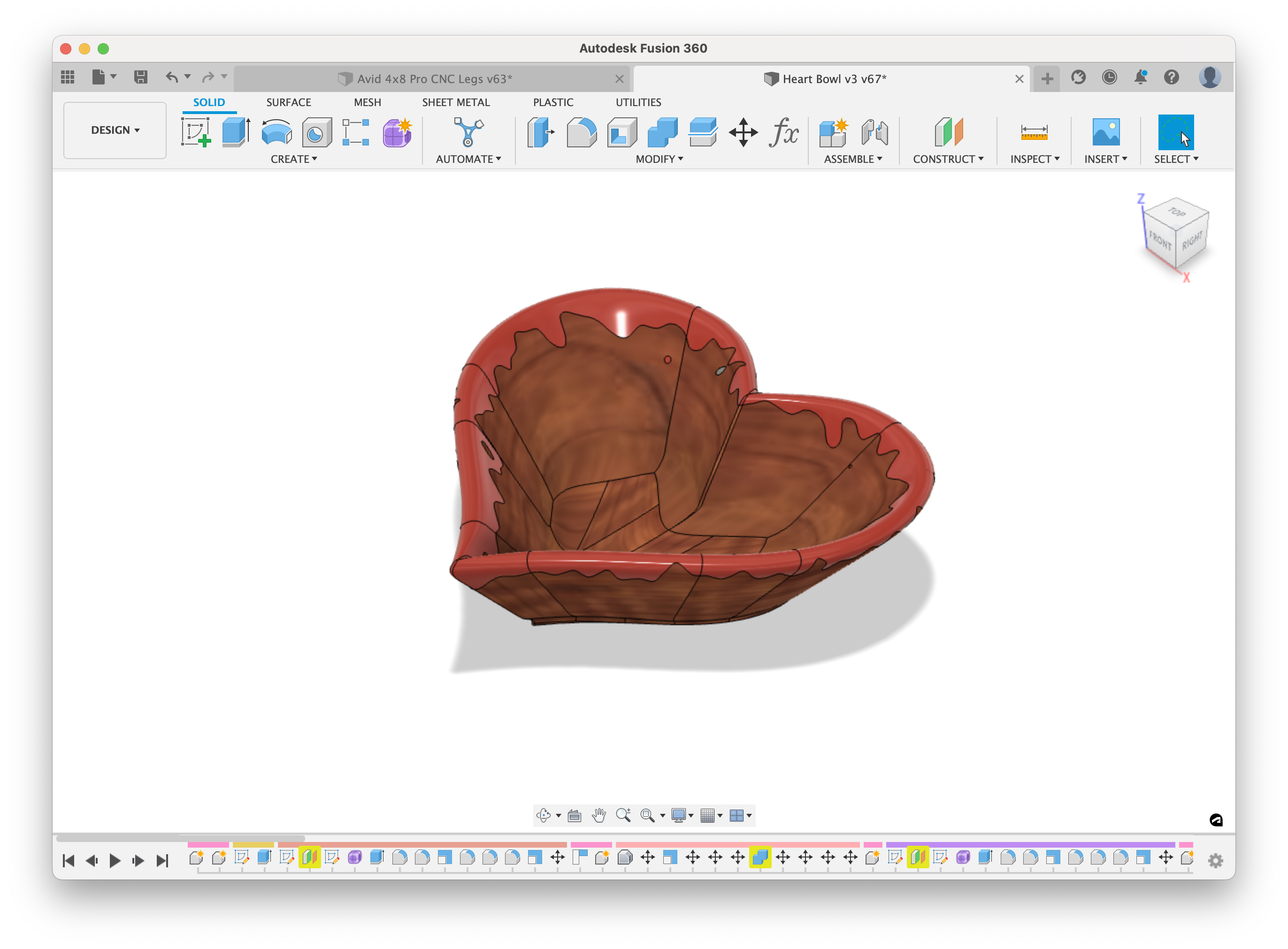This screenshot has width=1288, height=949.
Task: Click the Undo arrow
Action: point(171,77)
